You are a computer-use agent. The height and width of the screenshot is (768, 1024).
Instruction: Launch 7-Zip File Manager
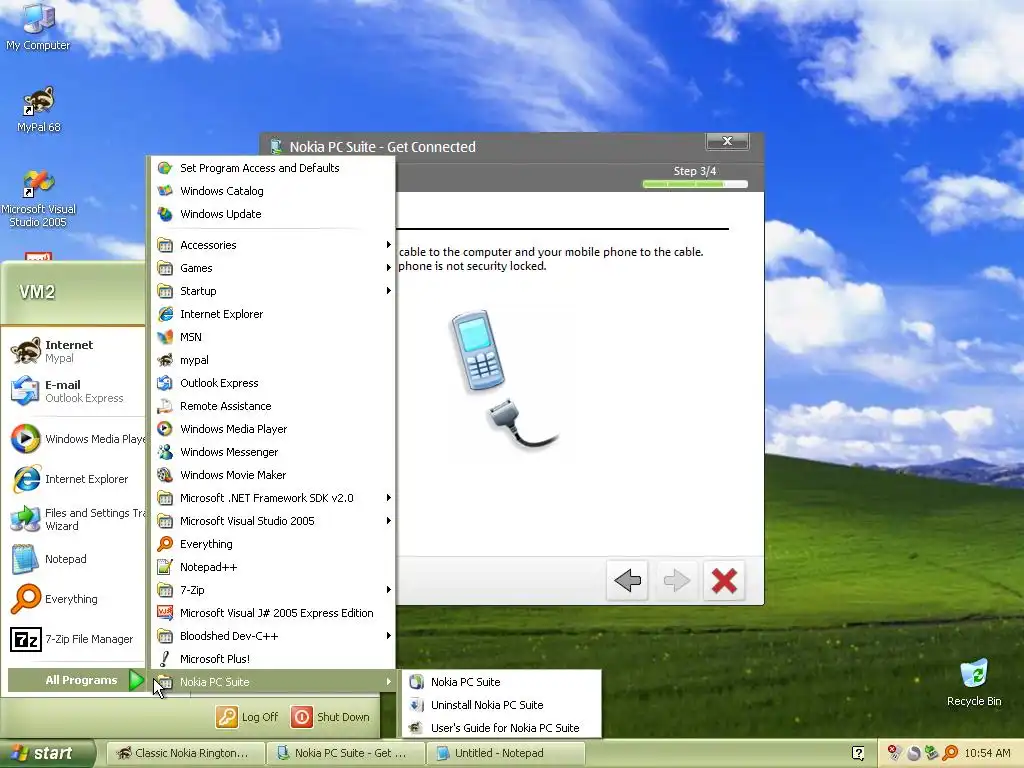[x=75, y=639]
